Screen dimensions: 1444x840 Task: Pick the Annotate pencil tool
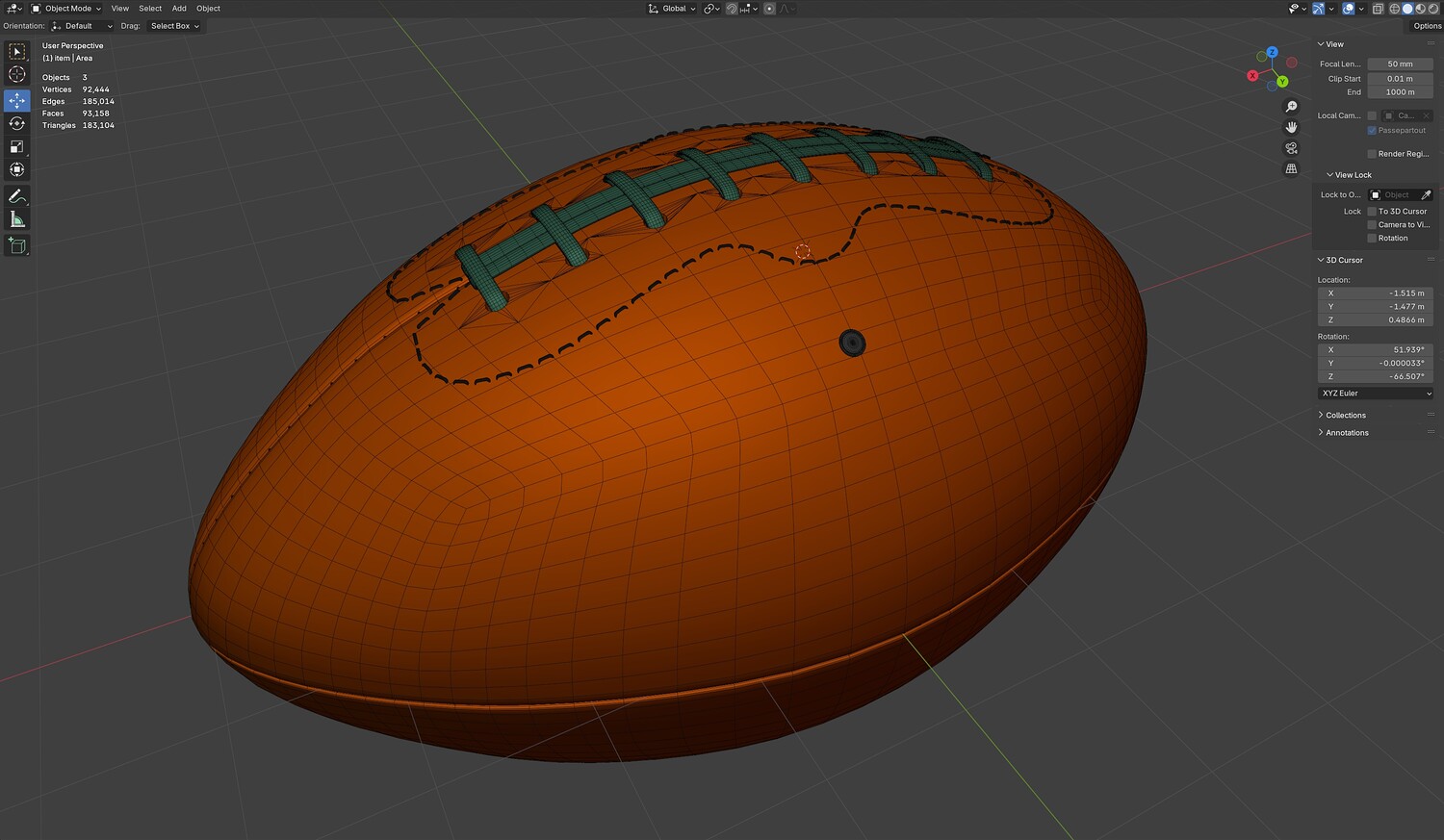click(x=16, y=196)
